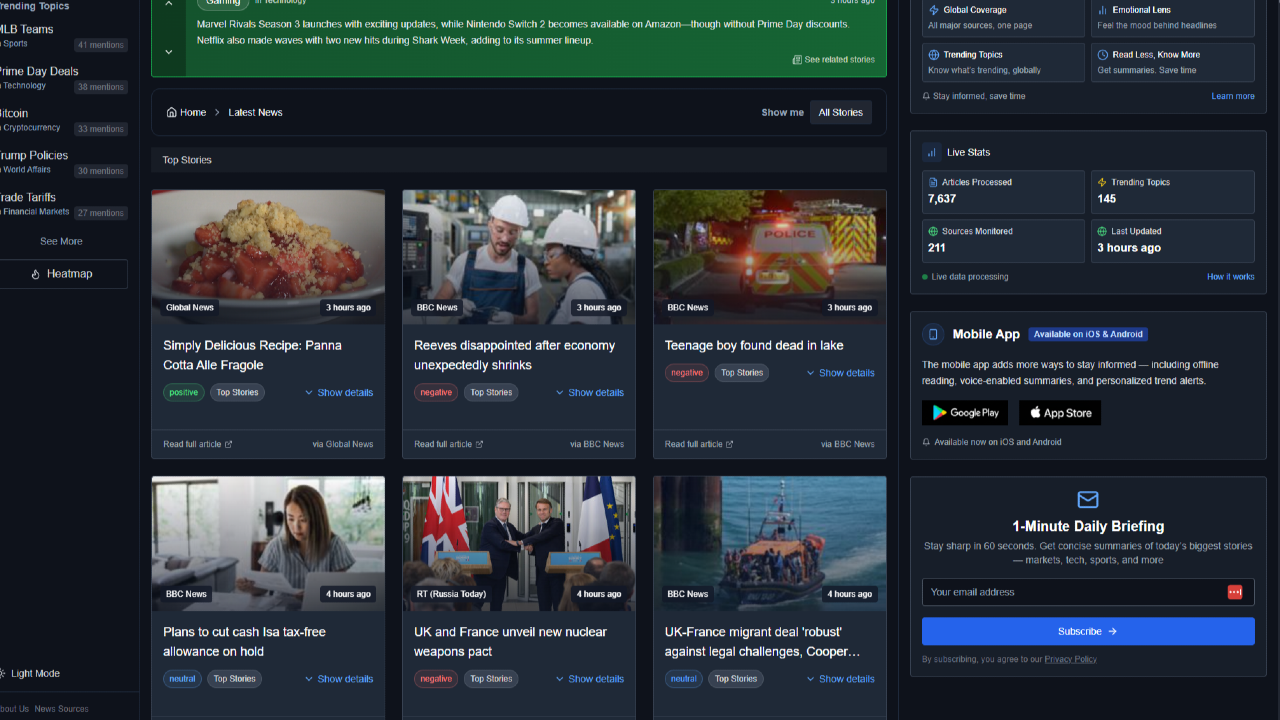Click the 41 mentions badge for MLB Teams
This screenshot has width=1280, height=720.
click(101, 45)
